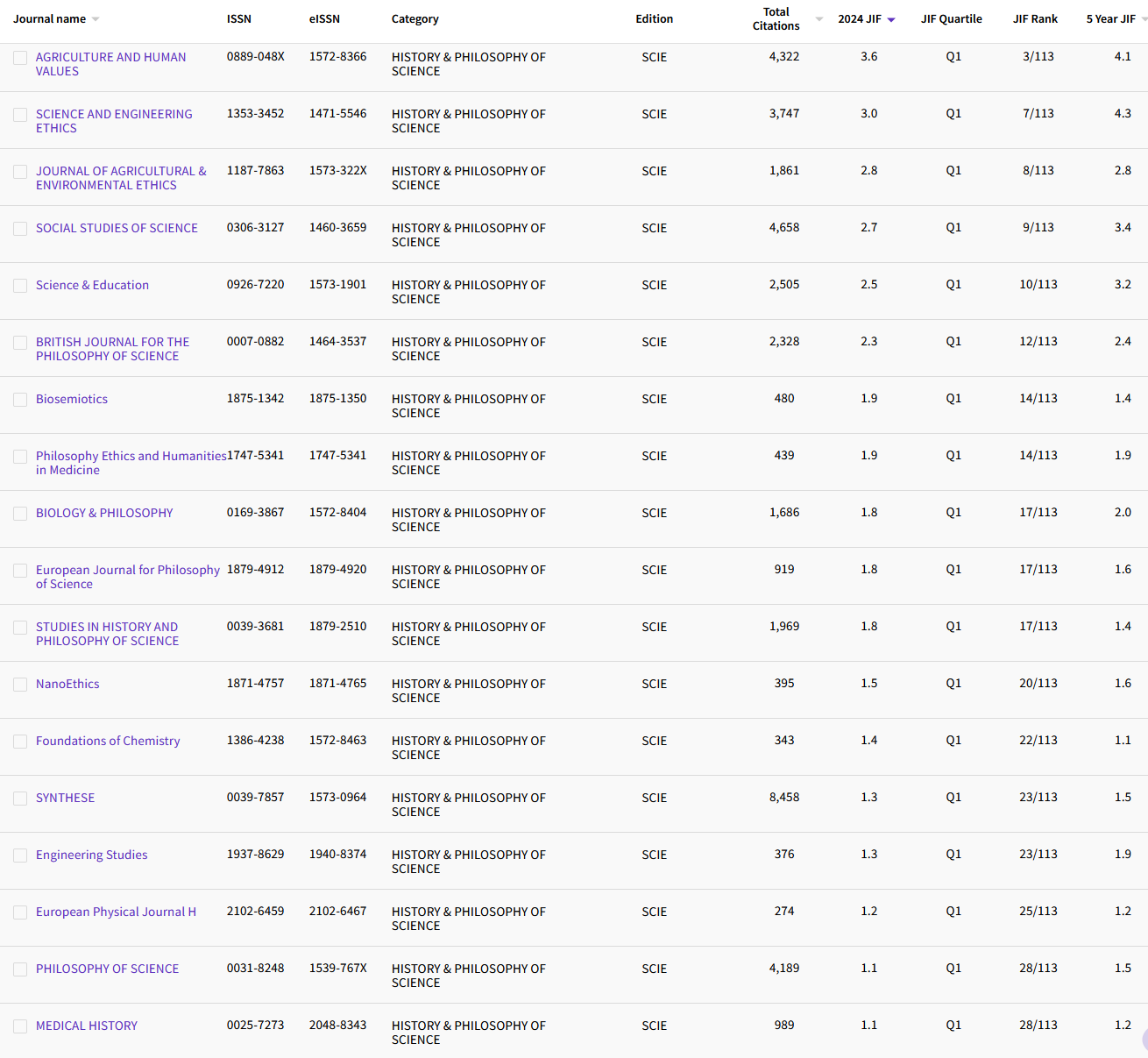Click the horizontal scrollbar at bottom
Image resolution: width=1148 pixels, height=1058 pixels.
click(x=574, y=1054)
